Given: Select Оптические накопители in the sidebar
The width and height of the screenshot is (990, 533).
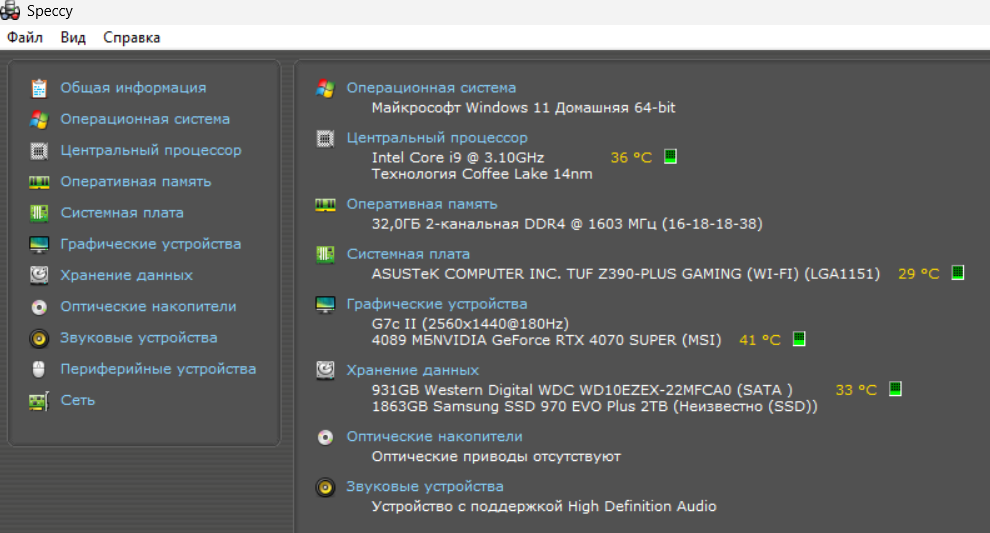Looking at the screenshot, I should click(148, 306).
